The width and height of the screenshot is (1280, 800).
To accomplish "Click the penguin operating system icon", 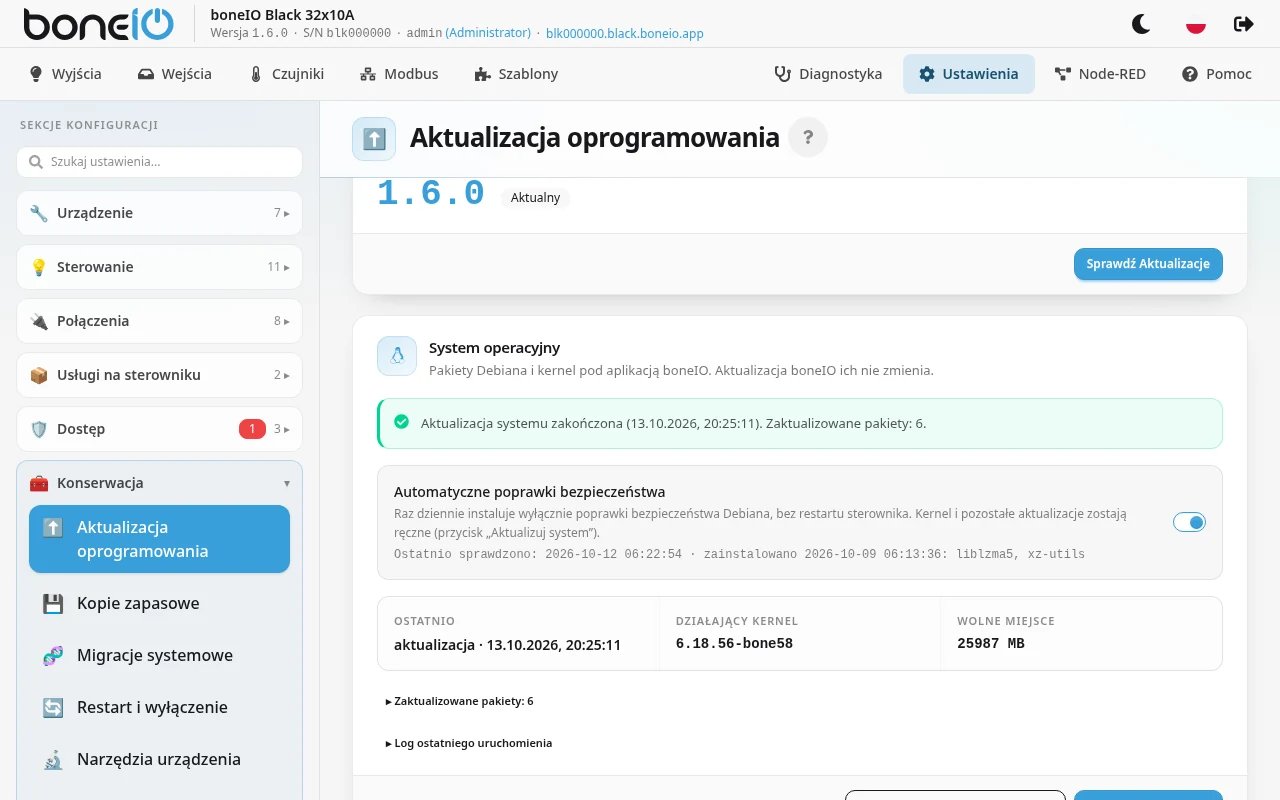I will tap(397, 356).
